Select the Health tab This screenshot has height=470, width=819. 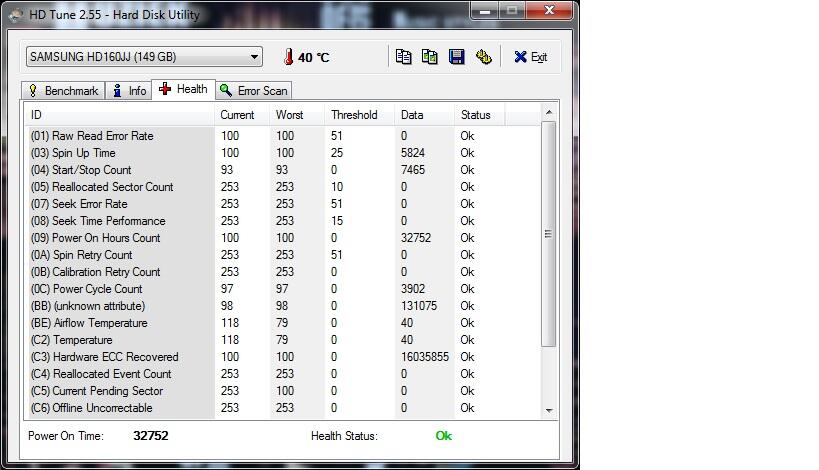point(183,89)
